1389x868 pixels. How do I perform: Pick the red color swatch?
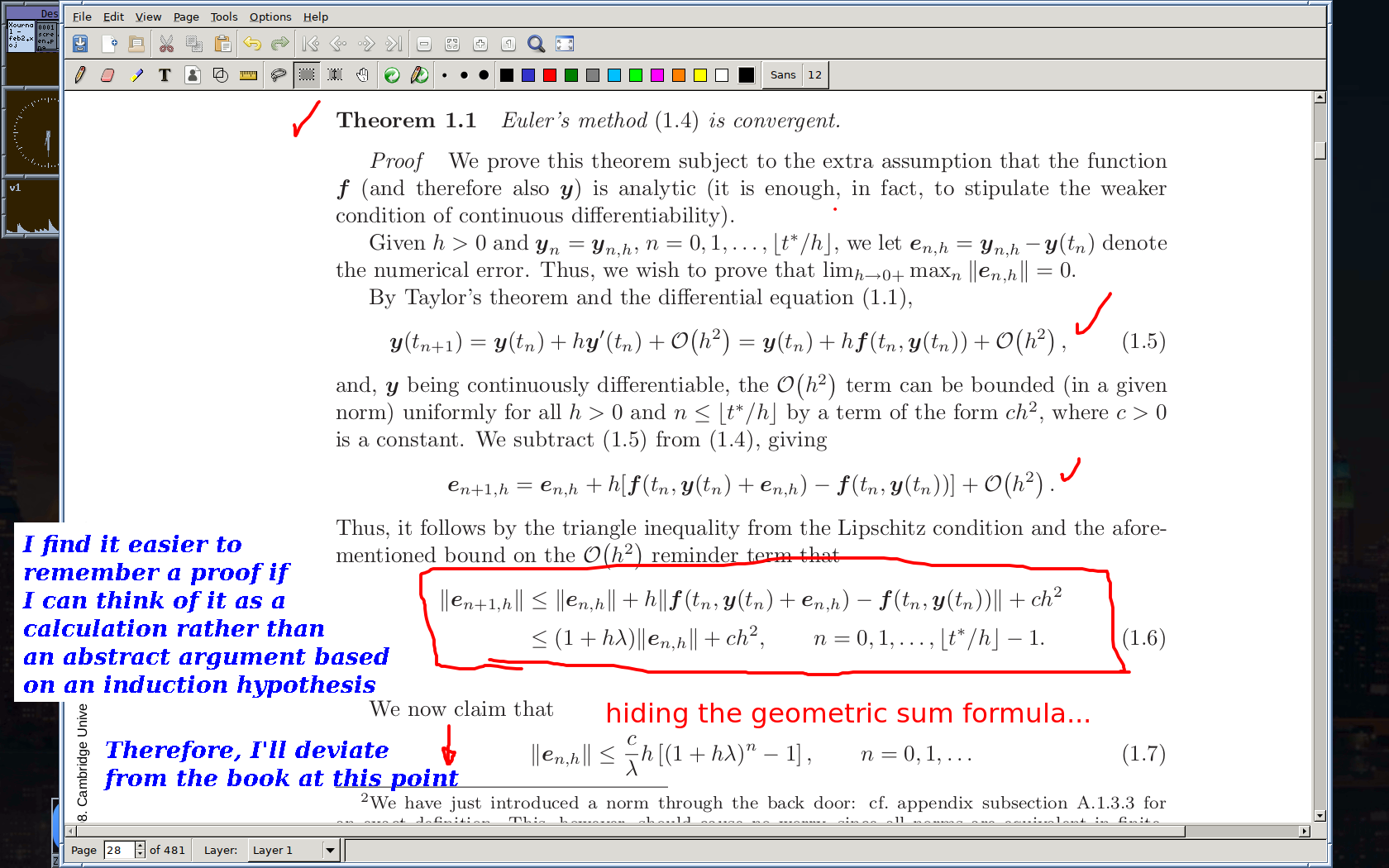click(550, 75)
